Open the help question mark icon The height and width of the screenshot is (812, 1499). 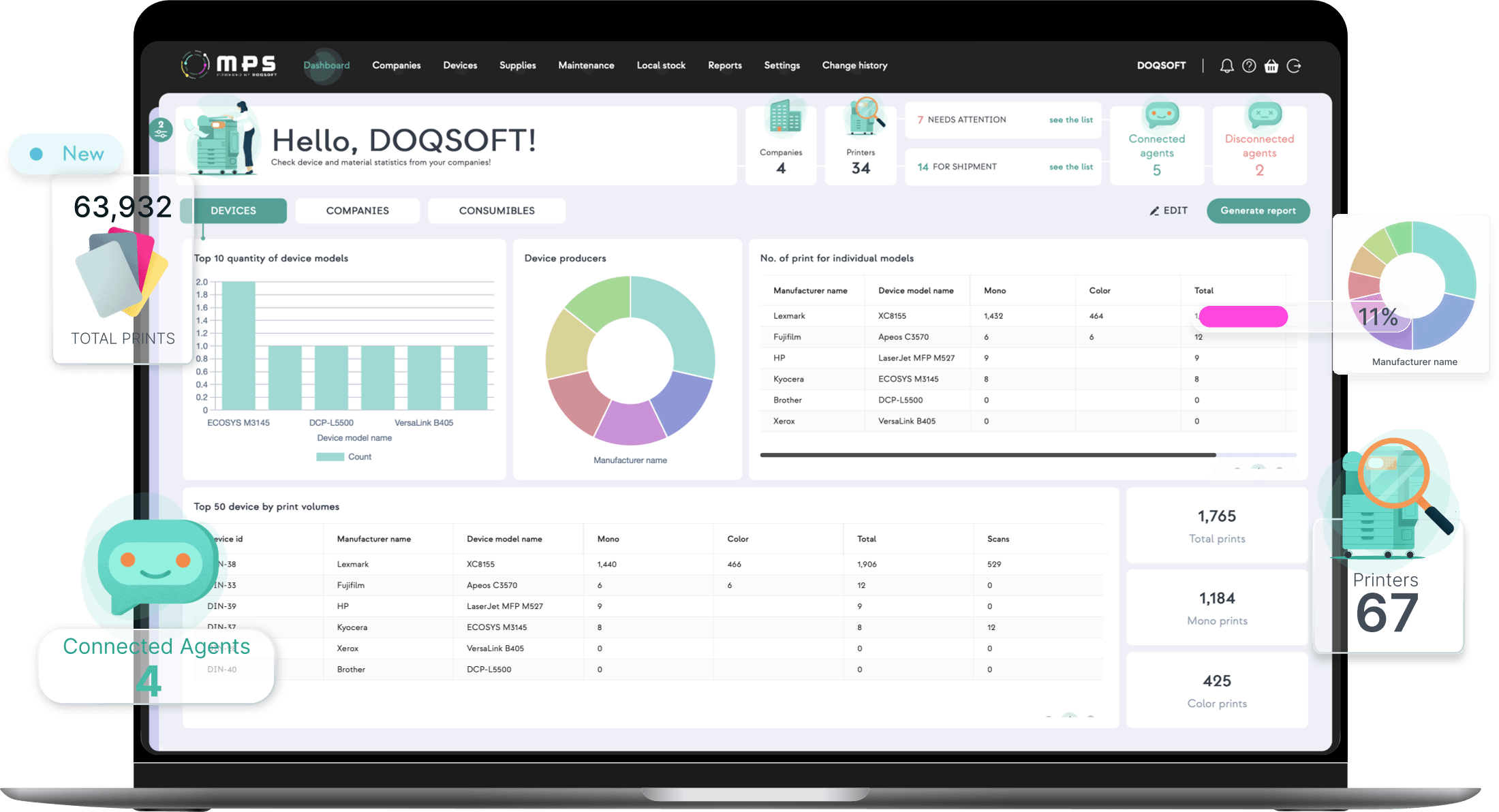pos(1249,65)
